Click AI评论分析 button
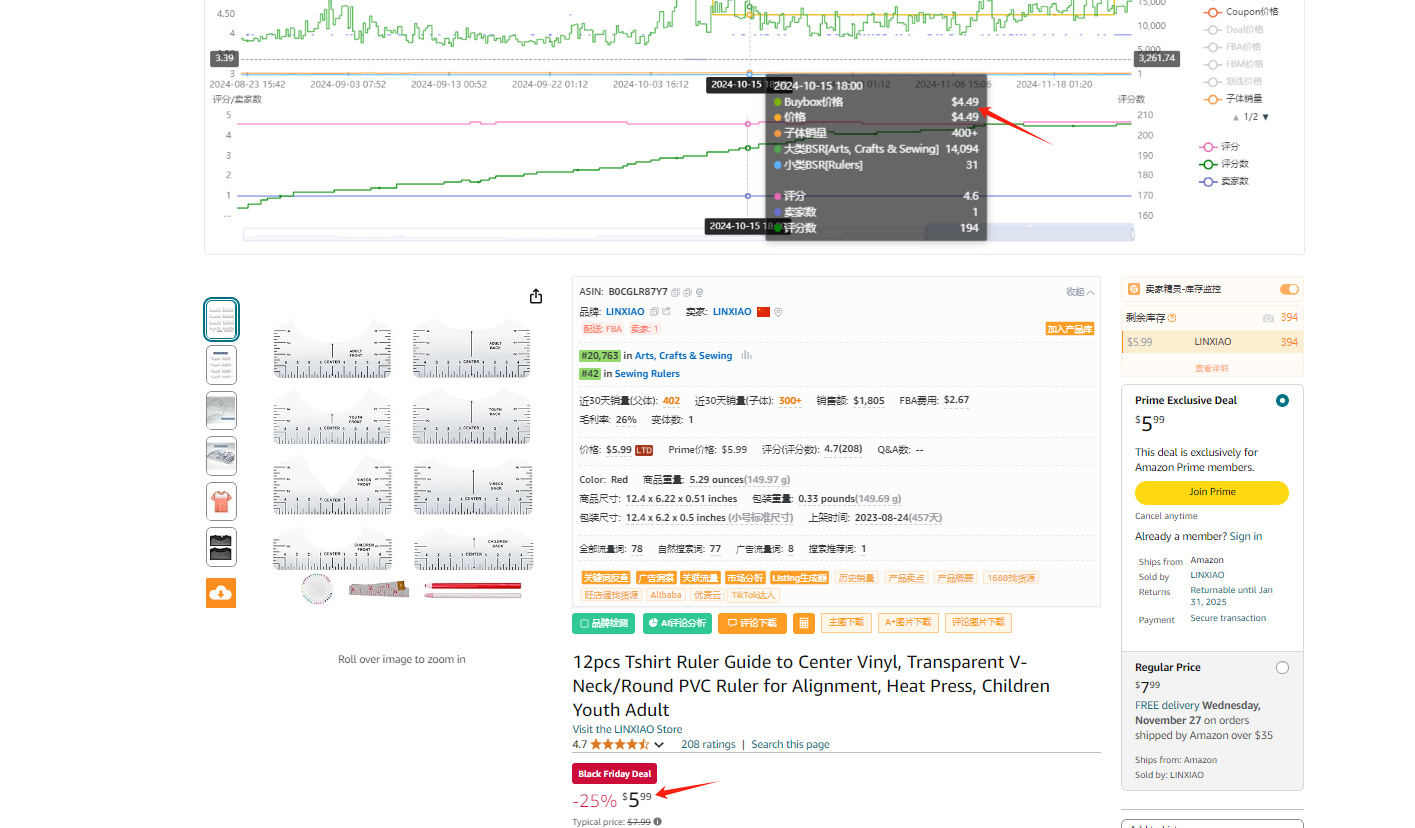The height and width of the screenshot is (828, 1415). tap(677, 623)
